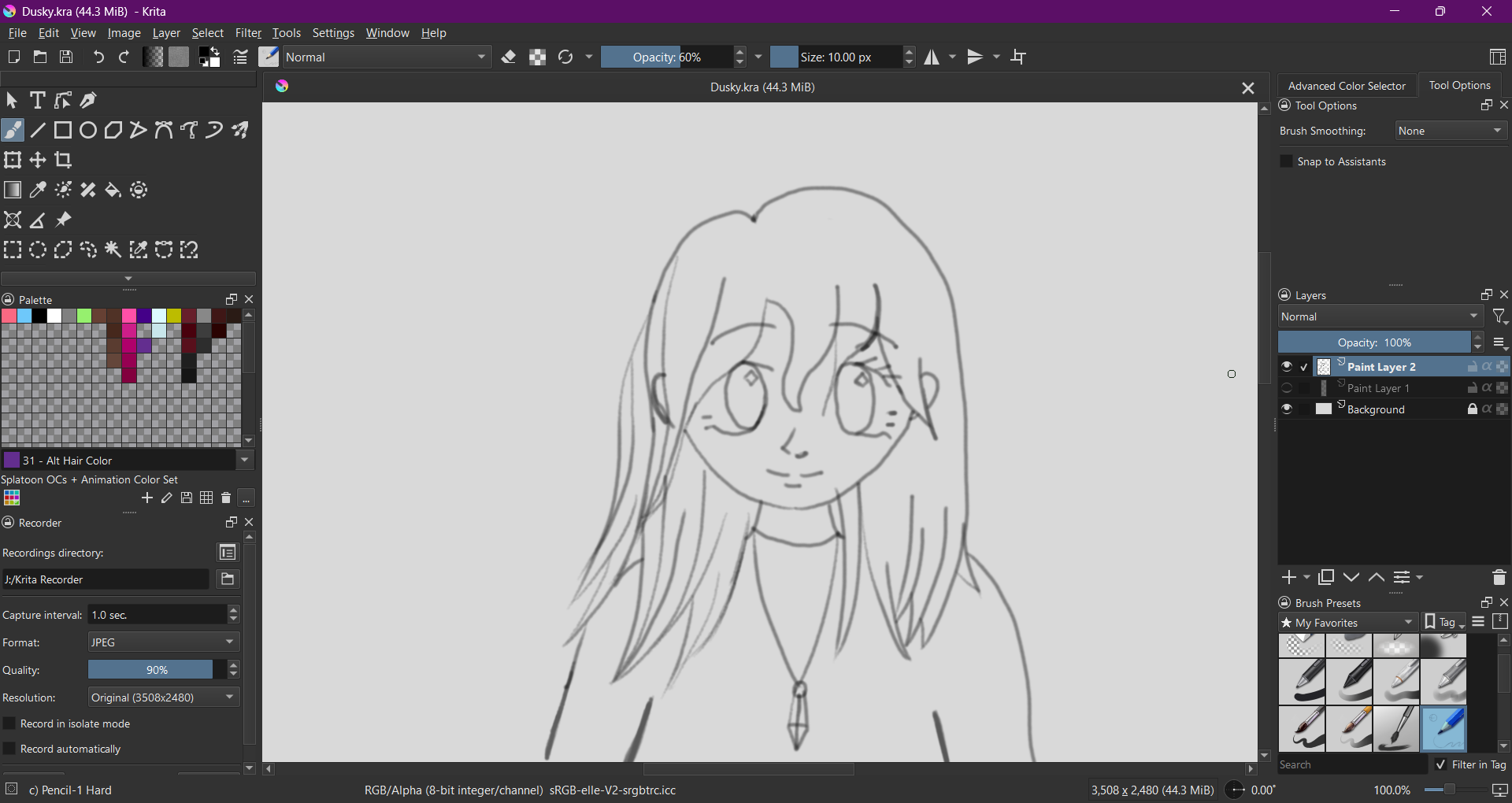Select the Crop tool
1512x803 pixels.
tap(63, 160)
